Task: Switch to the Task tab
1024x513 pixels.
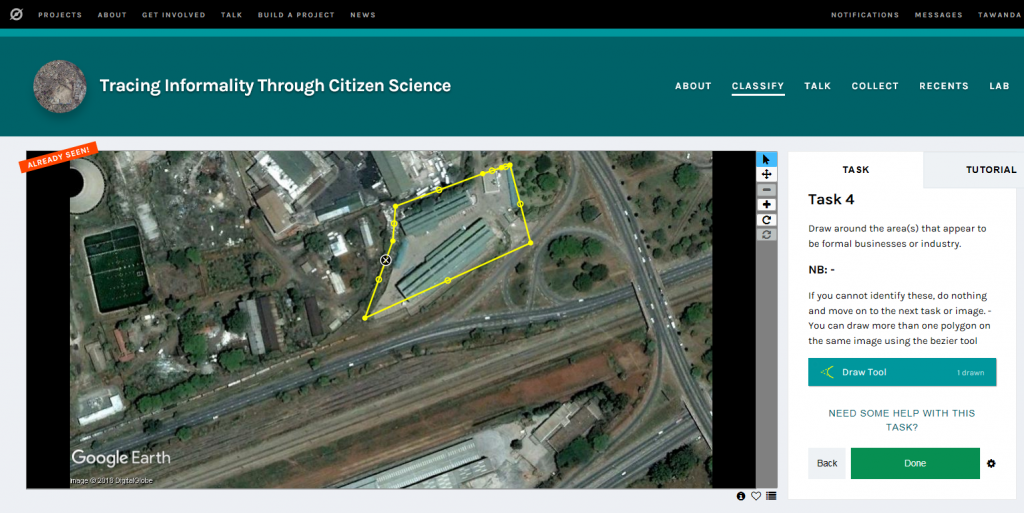Action: [x=856, y=170]
